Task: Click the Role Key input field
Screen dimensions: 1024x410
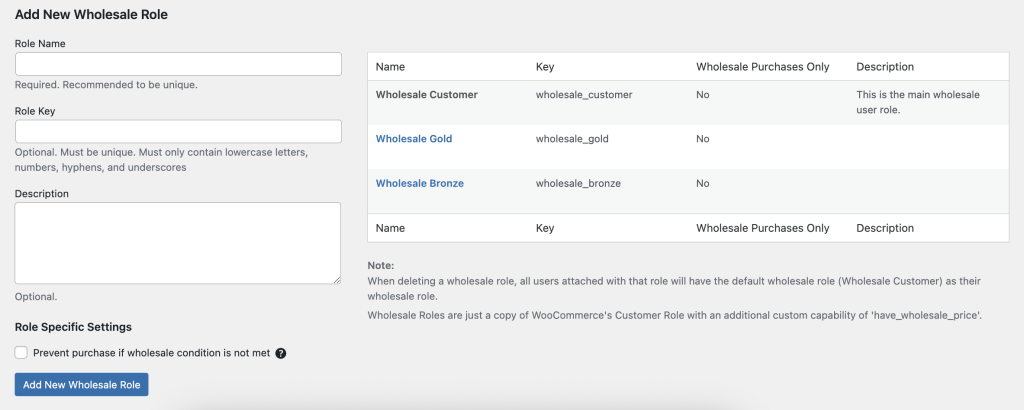Action: [x=178, y=131]
